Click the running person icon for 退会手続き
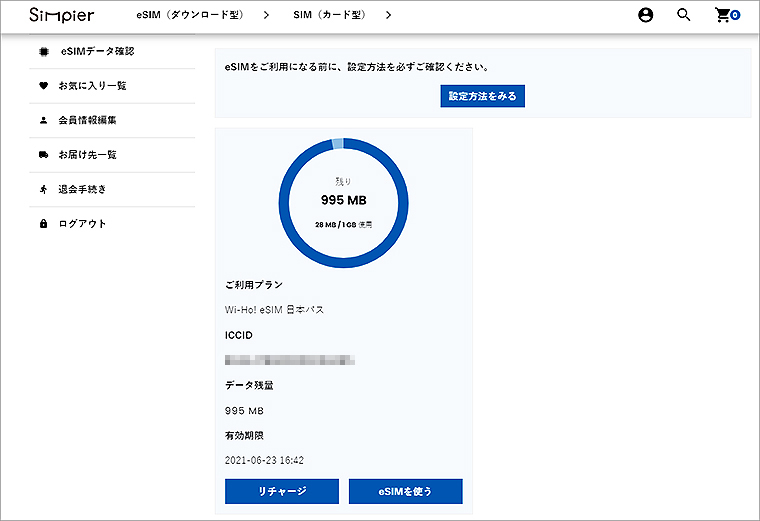This screenshot has height=521, width=760. 43,189
